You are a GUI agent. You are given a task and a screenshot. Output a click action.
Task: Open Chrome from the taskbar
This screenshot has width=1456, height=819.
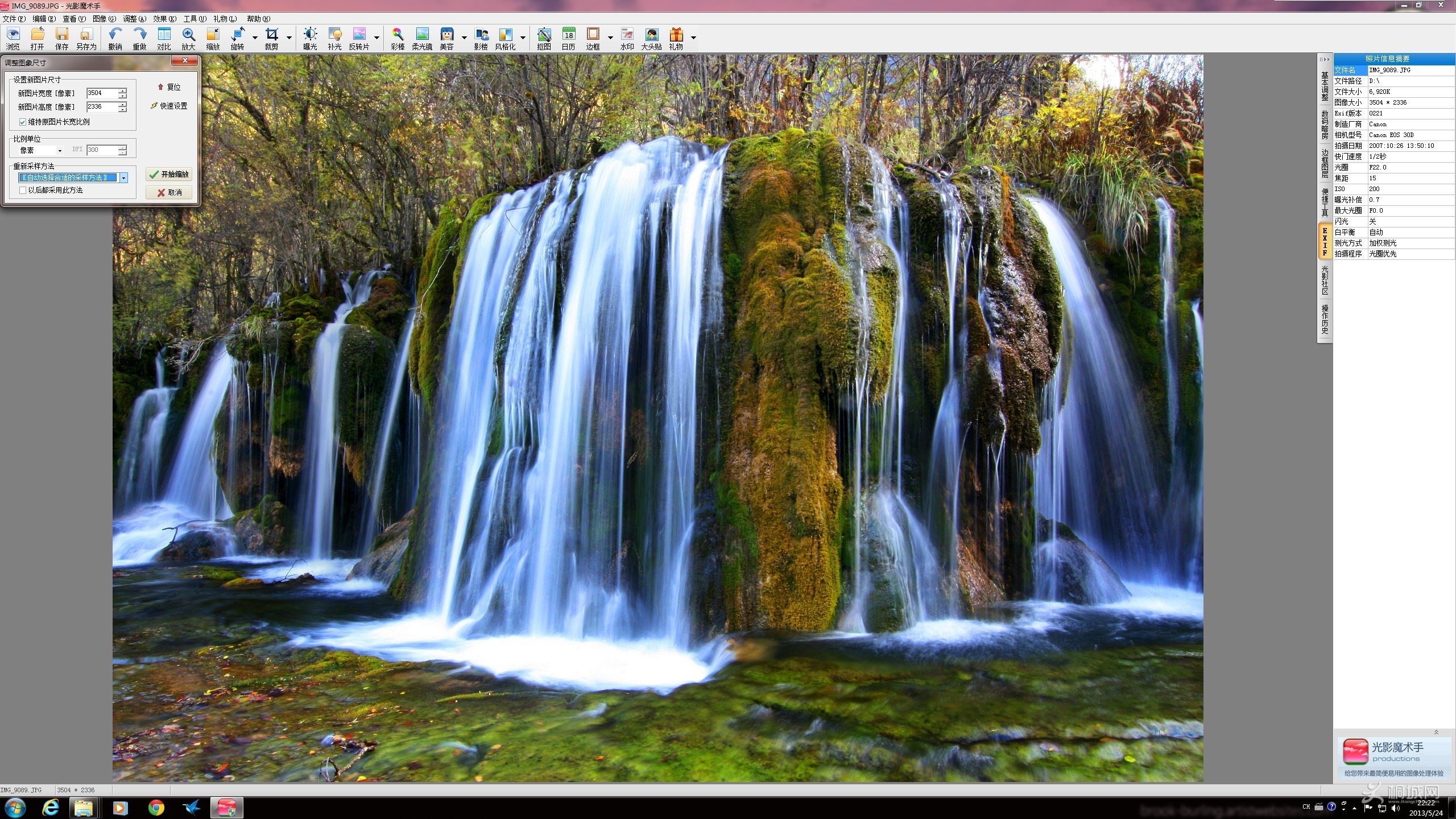point(156,808)
